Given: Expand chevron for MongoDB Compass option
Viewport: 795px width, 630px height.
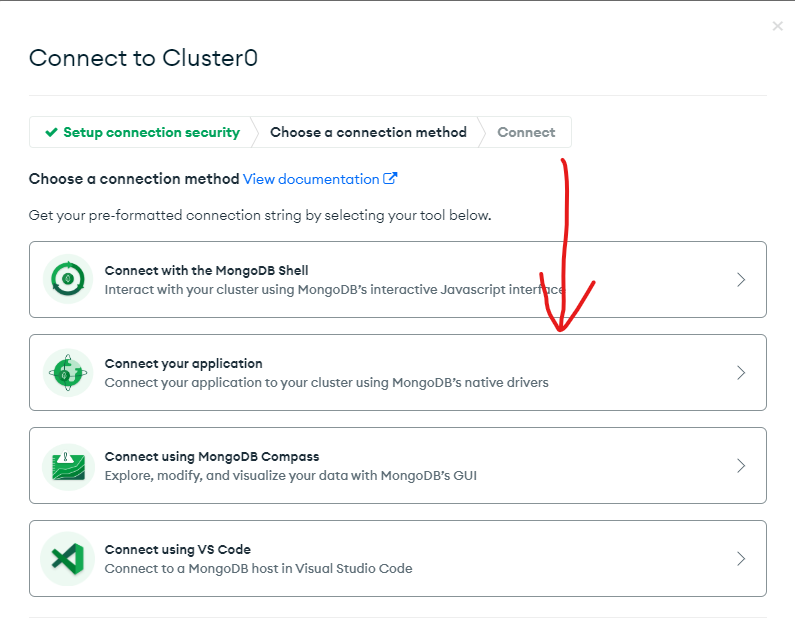Looking at the screenshot, I should pyautogui.click(x=741, y=465).
